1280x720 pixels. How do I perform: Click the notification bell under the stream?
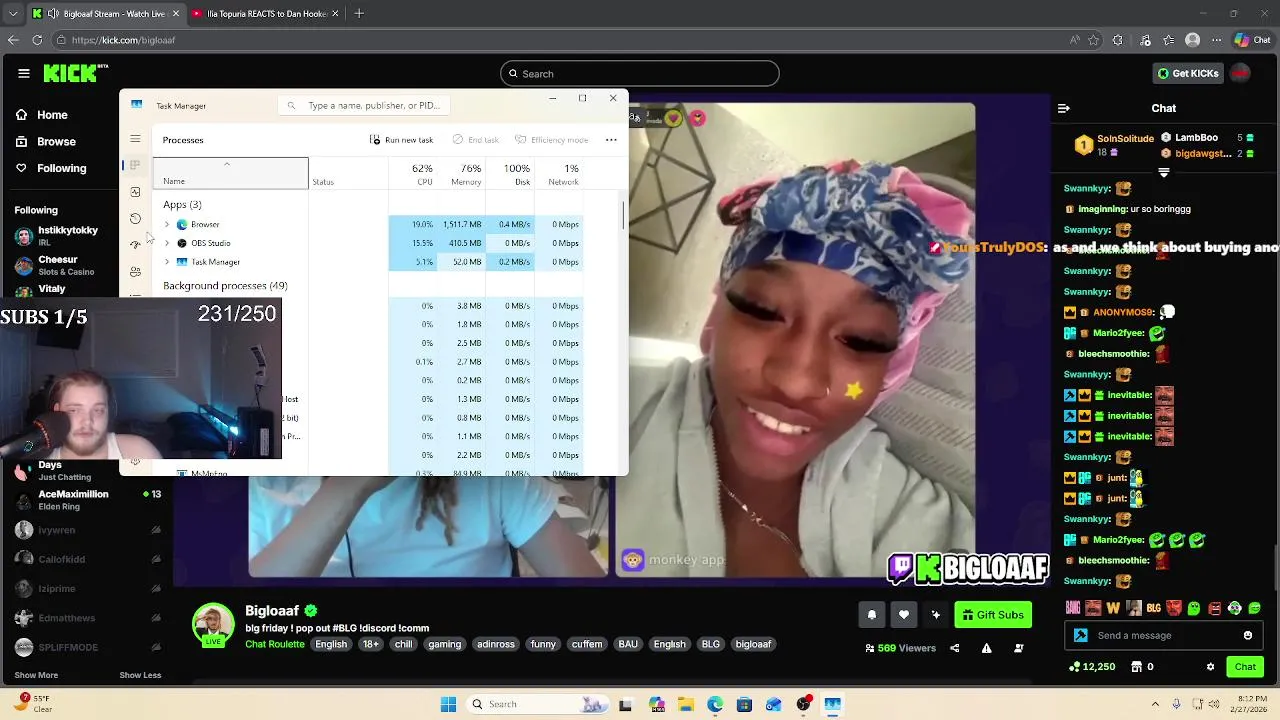point(871,615)
